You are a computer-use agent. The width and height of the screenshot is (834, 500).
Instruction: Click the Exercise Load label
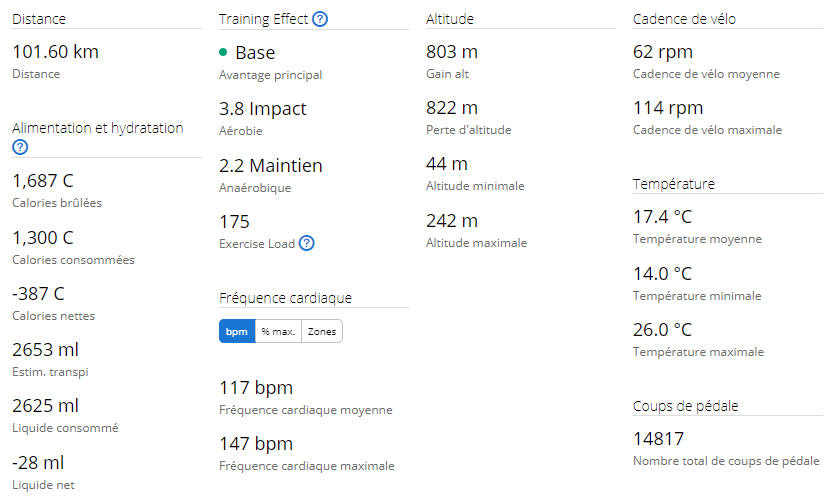pyautogui.click(x=257, y=244)
